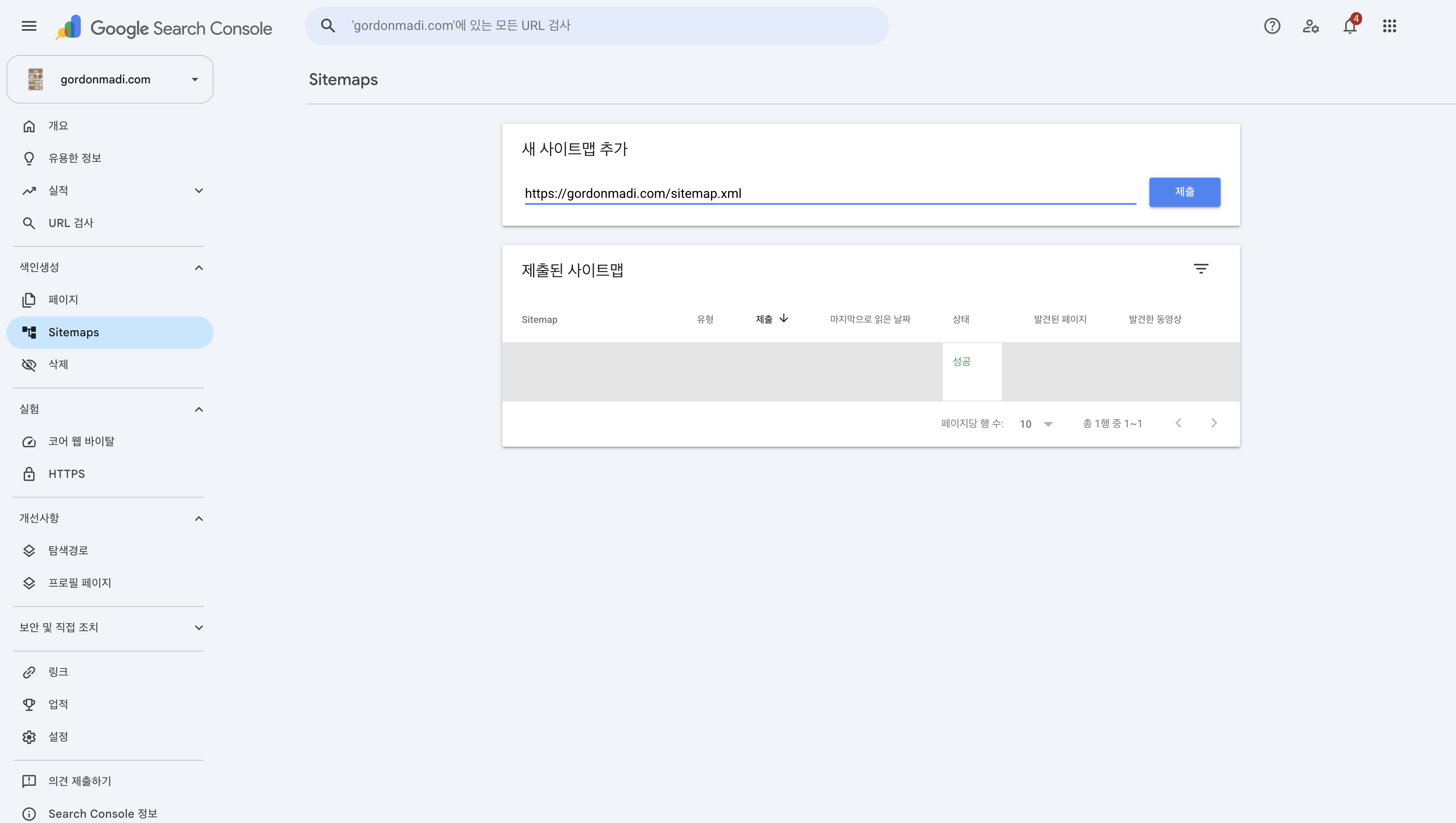Click the pages icon beside 페이지

29,300
